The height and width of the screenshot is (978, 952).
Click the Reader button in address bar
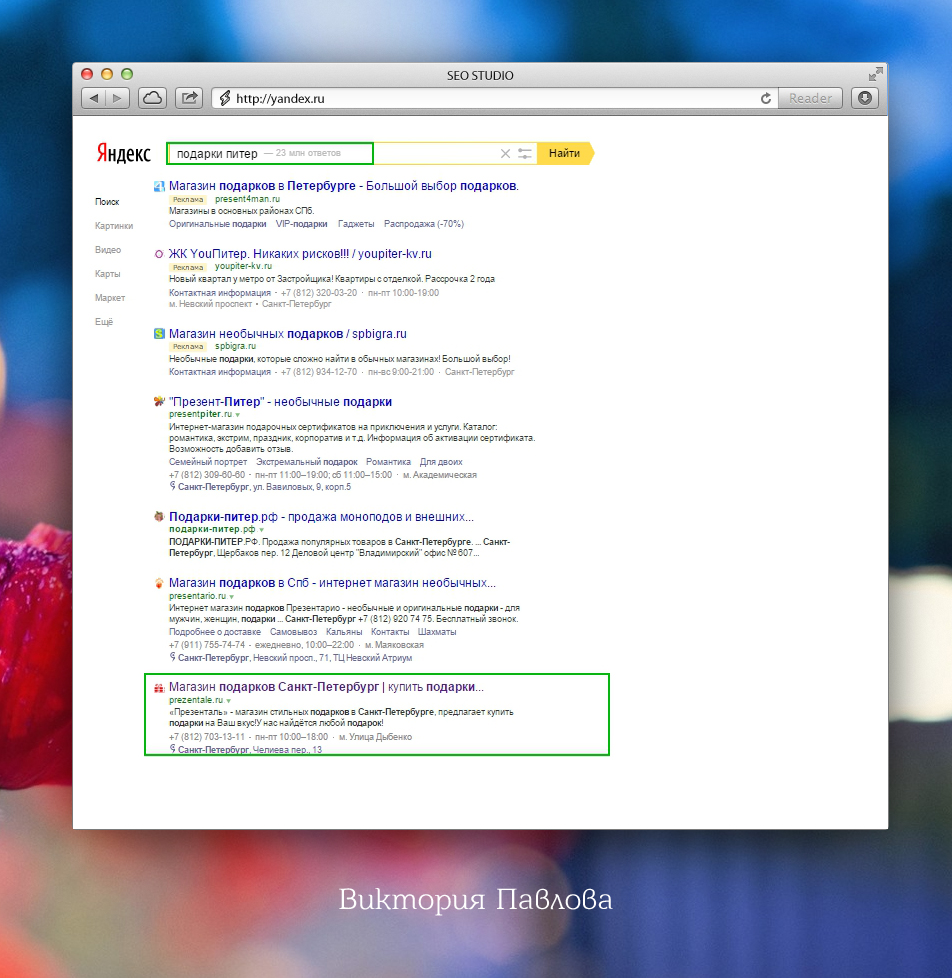pos(810,99)
